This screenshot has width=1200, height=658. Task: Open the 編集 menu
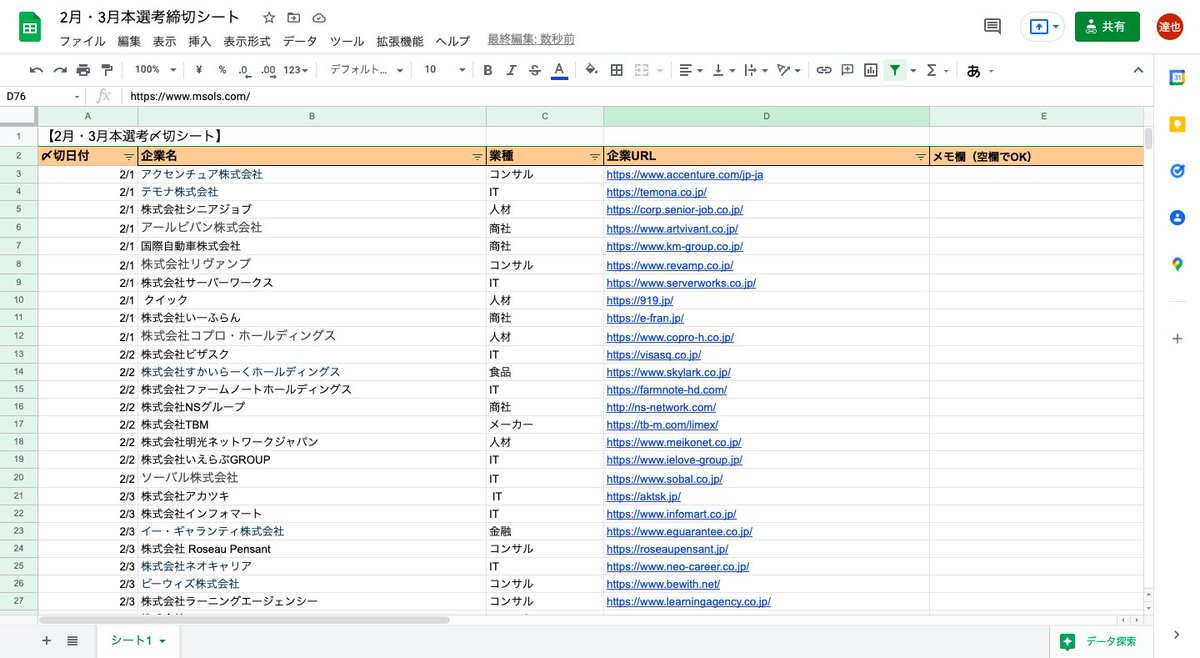click(x=129, y=41)
